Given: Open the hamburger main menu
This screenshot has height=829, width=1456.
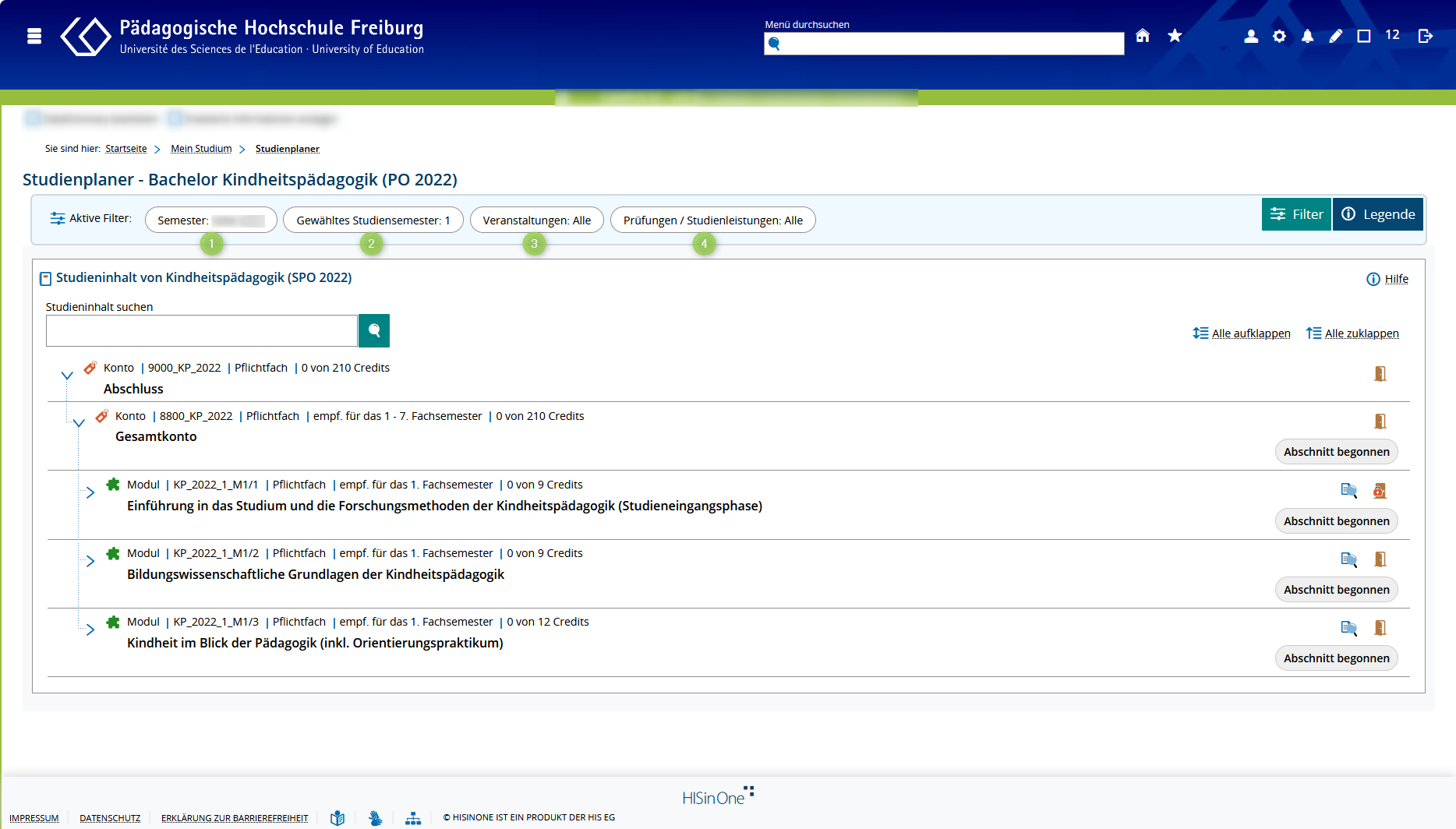Looking at the screenshot, I should (x=34, y=36).
